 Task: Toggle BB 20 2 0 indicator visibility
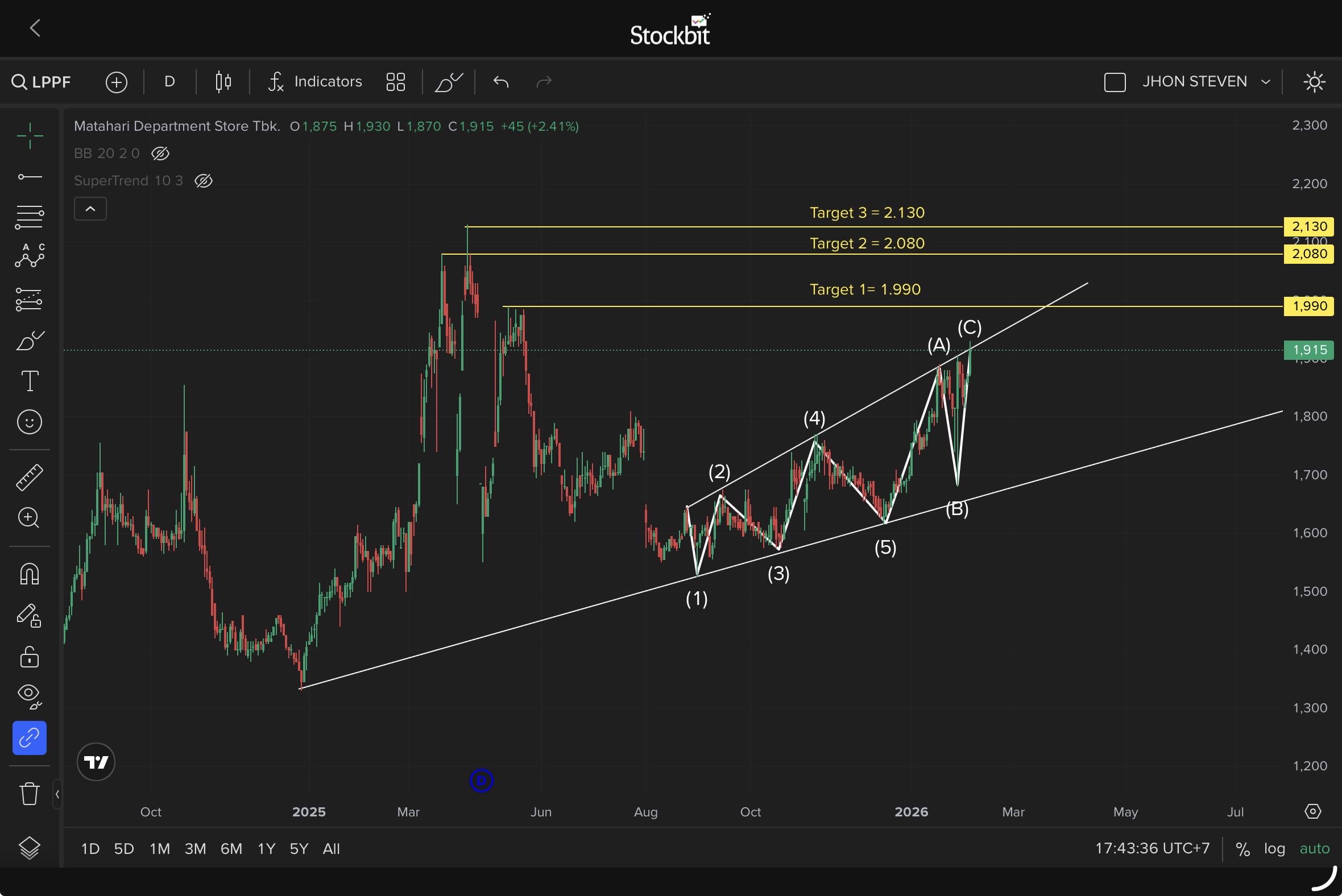(x=160, y=153)
